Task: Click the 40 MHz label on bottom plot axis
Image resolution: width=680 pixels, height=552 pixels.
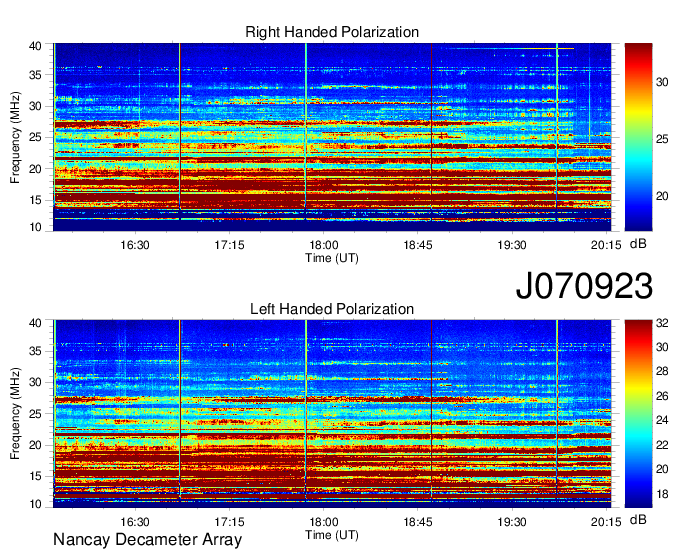Action: (35, 323)
